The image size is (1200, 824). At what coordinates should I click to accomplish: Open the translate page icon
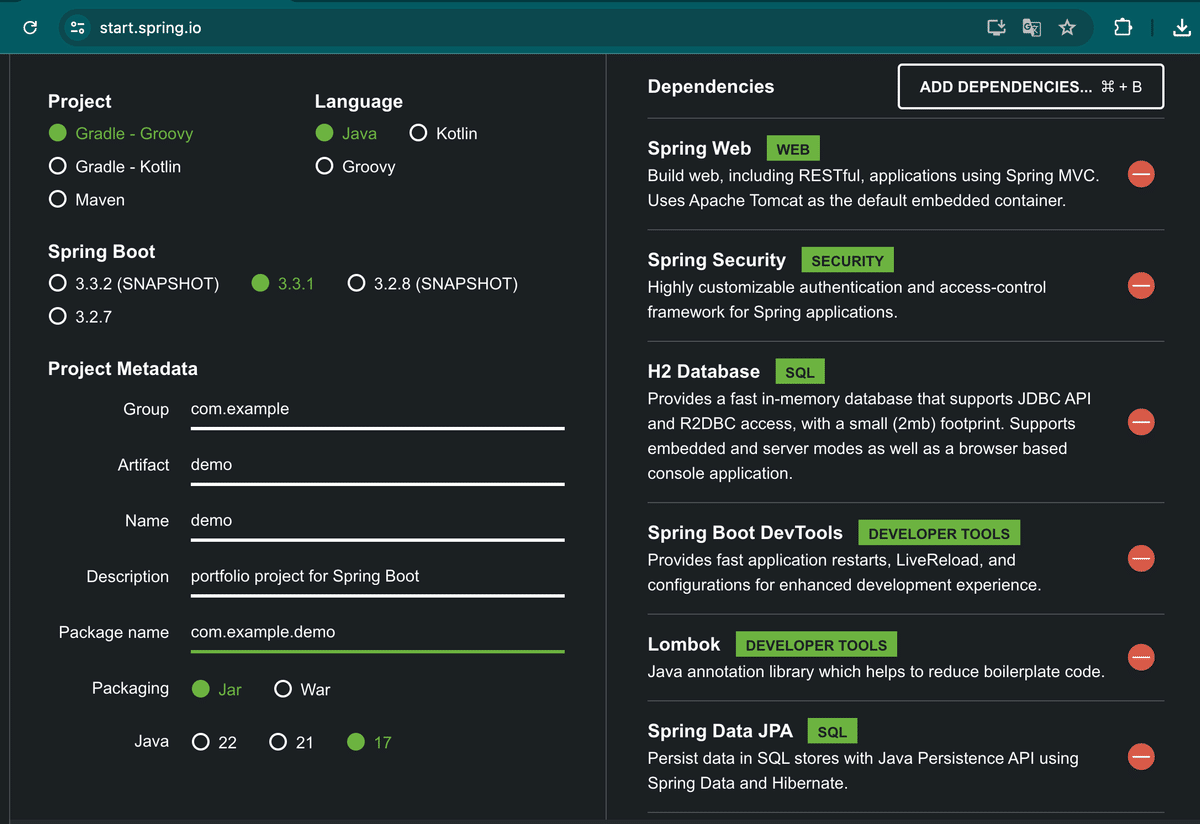click(1031, 28)
